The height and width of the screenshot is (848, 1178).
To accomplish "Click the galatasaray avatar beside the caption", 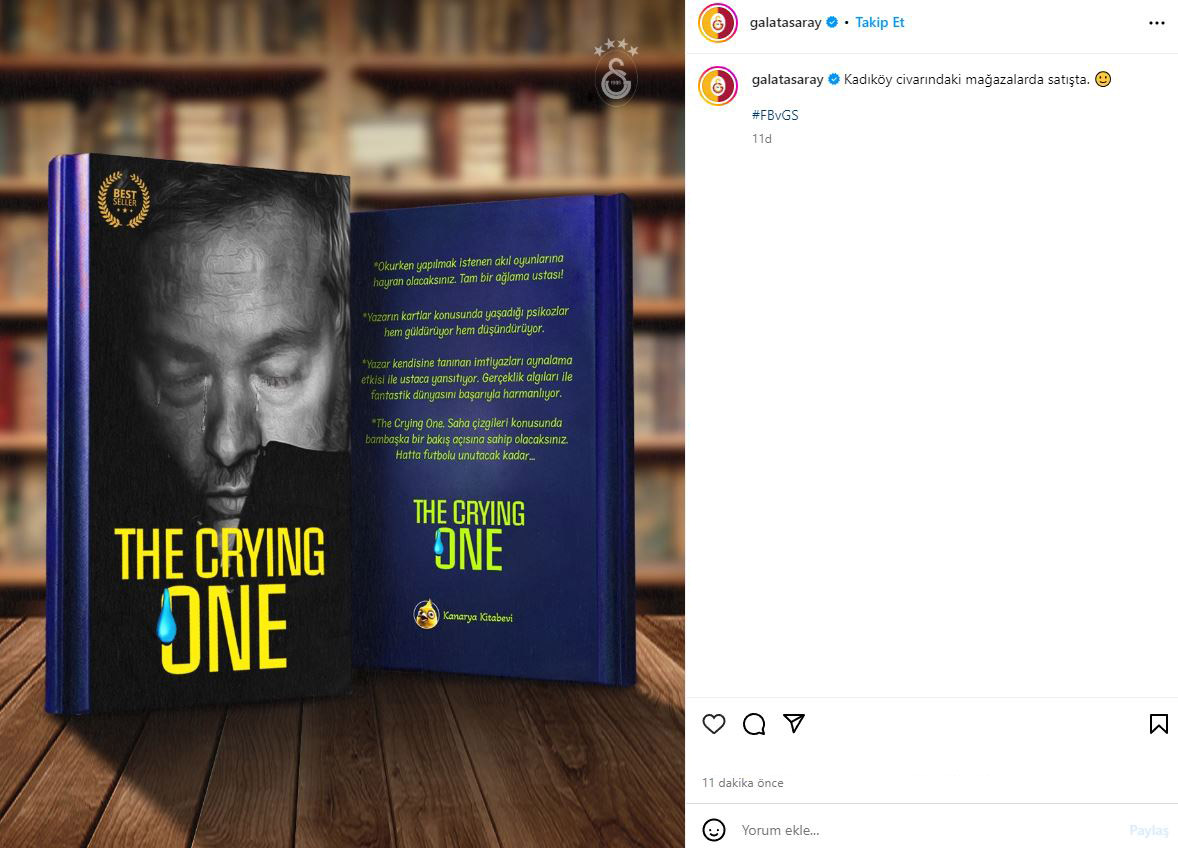I will pos(717,86).
